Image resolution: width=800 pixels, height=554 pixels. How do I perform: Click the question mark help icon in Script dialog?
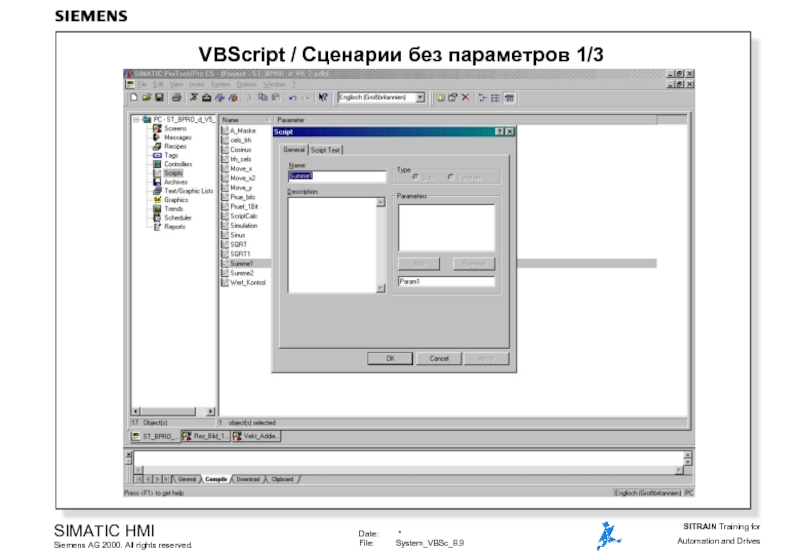click(499, 132)
